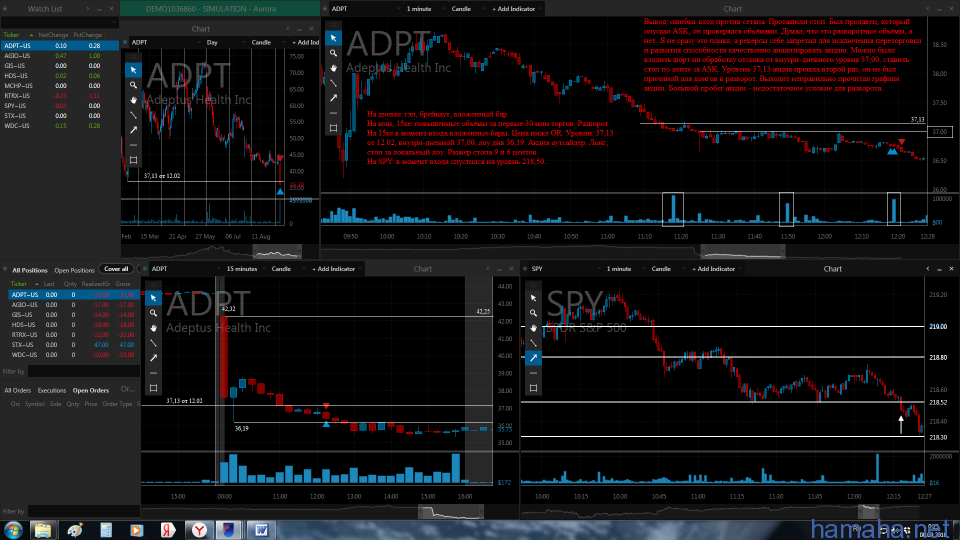Click range navigator thumb under ADPT Day chart
960x540 pixels.
(277, 251)
